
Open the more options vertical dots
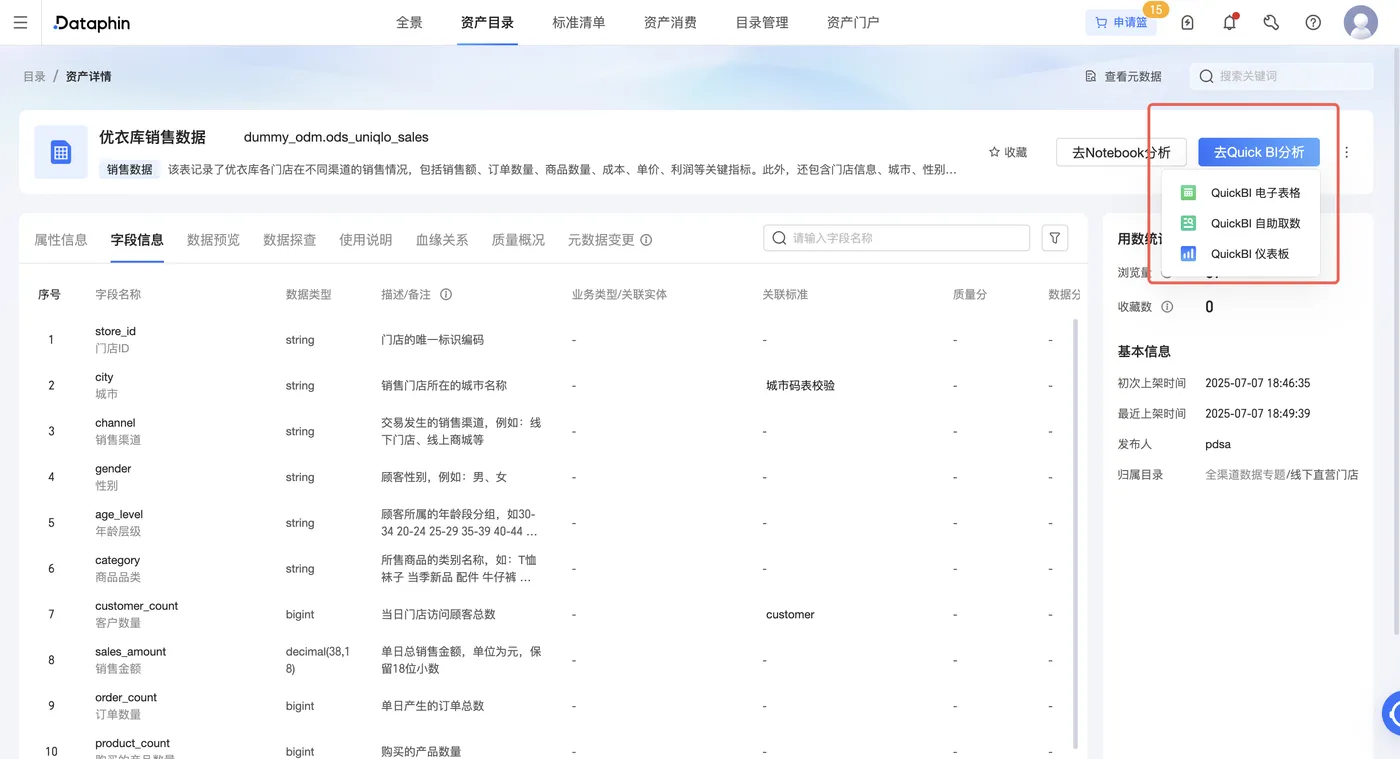1347,152
